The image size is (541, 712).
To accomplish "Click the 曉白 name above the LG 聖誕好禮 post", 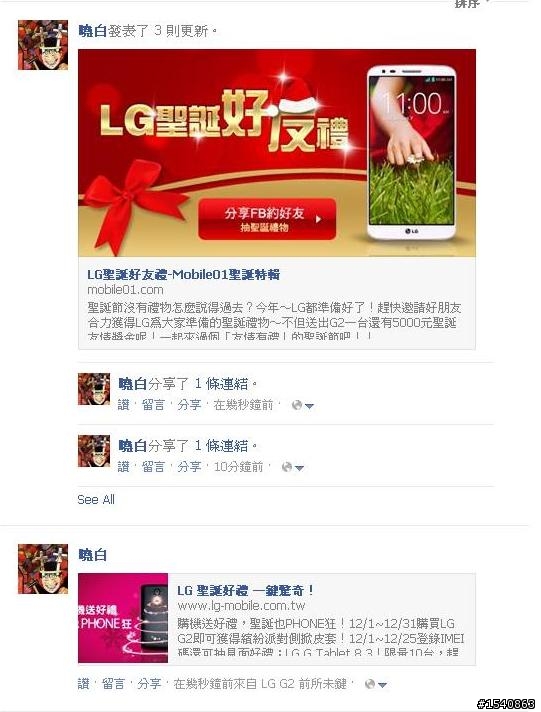I will click(x=93, y=554).
